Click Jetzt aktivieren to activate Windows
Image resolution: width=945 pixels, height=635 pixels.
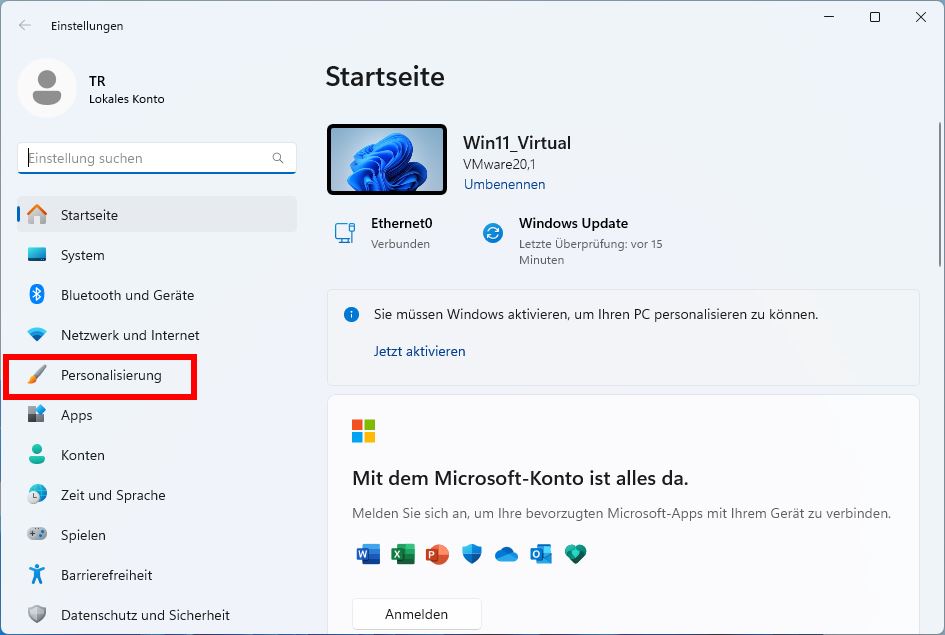(419, 351)
